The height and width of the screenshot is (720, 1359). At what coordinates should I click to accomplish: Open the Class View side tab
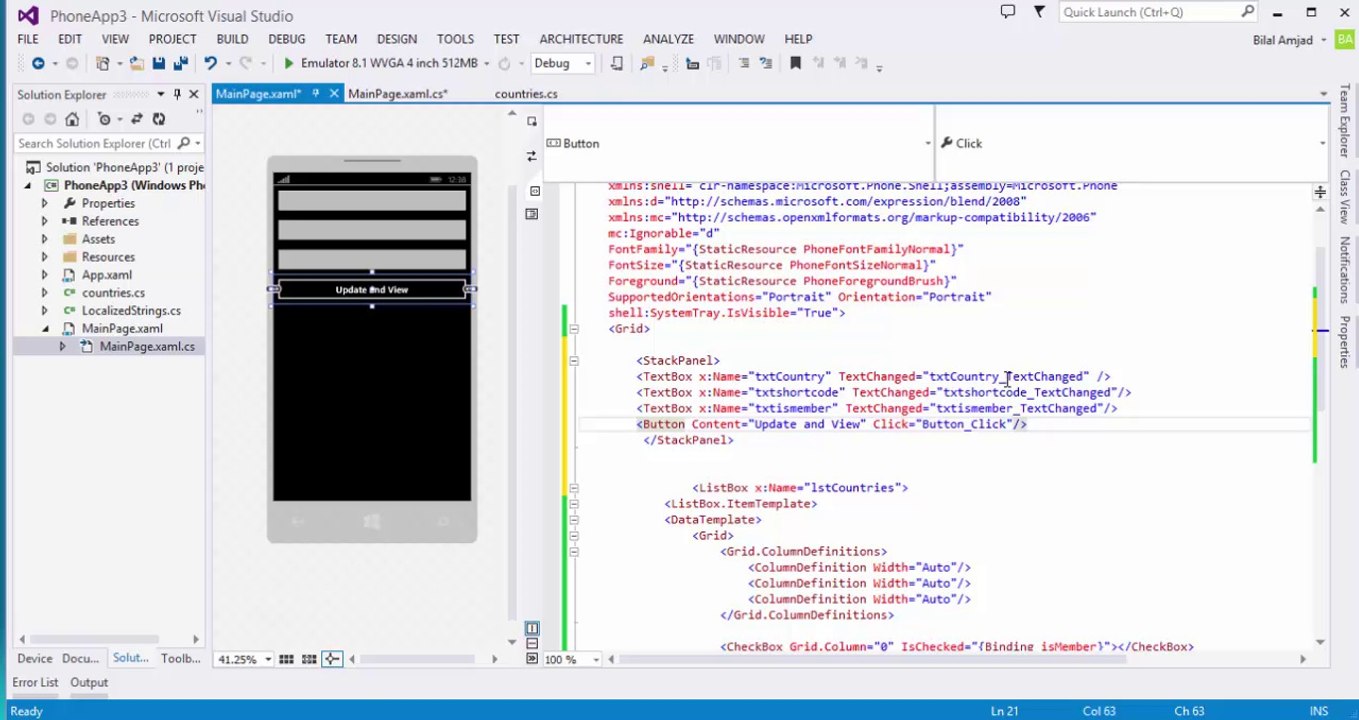coord(1345,196)
